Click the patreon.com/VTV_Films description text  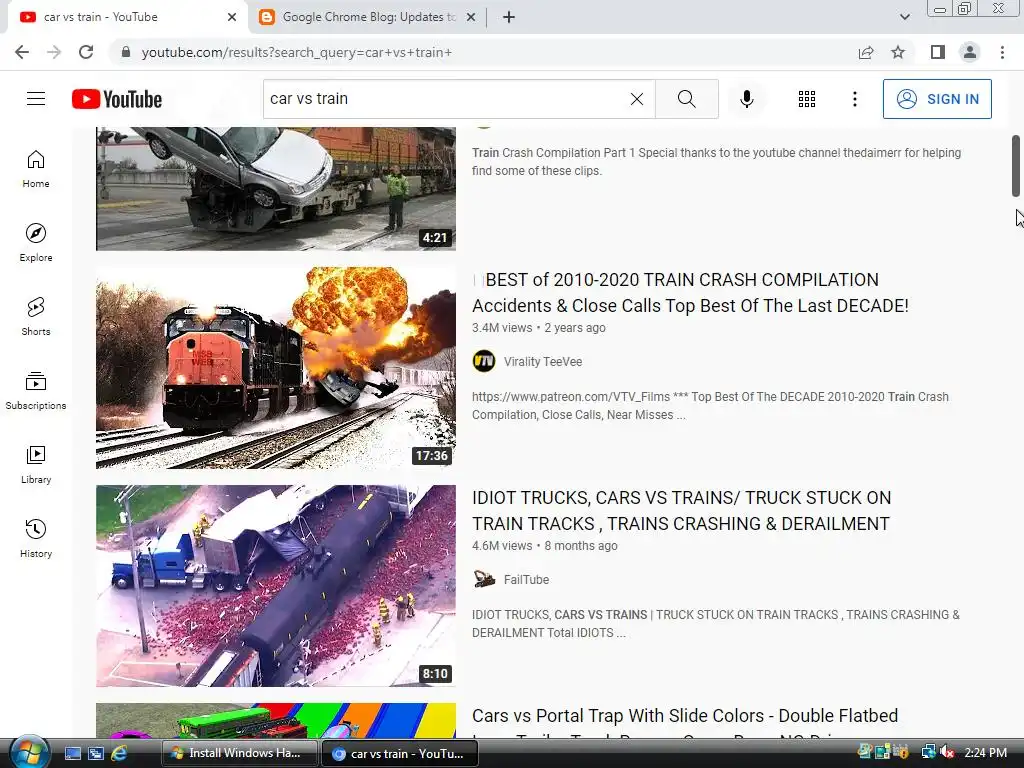(711, 406)
